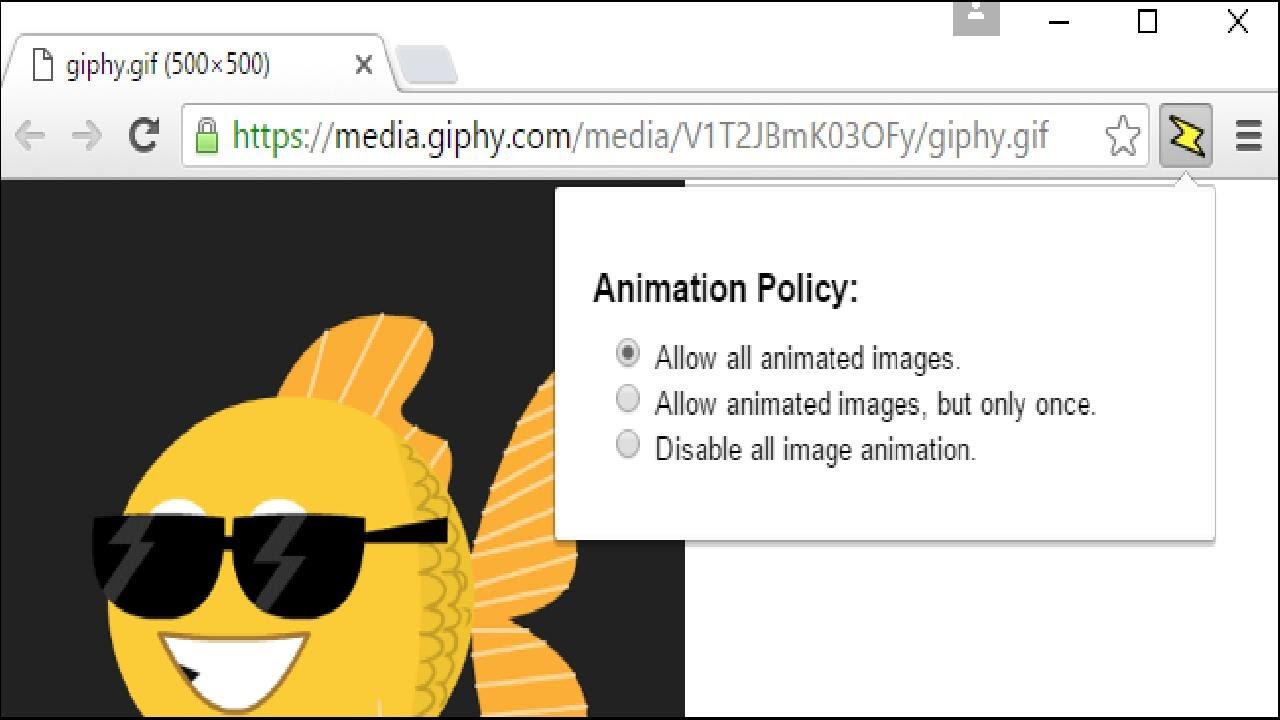The width and height of the screenshot is (1280, 720).
Task: Click the browser back arrow
Action: point(30,135)
